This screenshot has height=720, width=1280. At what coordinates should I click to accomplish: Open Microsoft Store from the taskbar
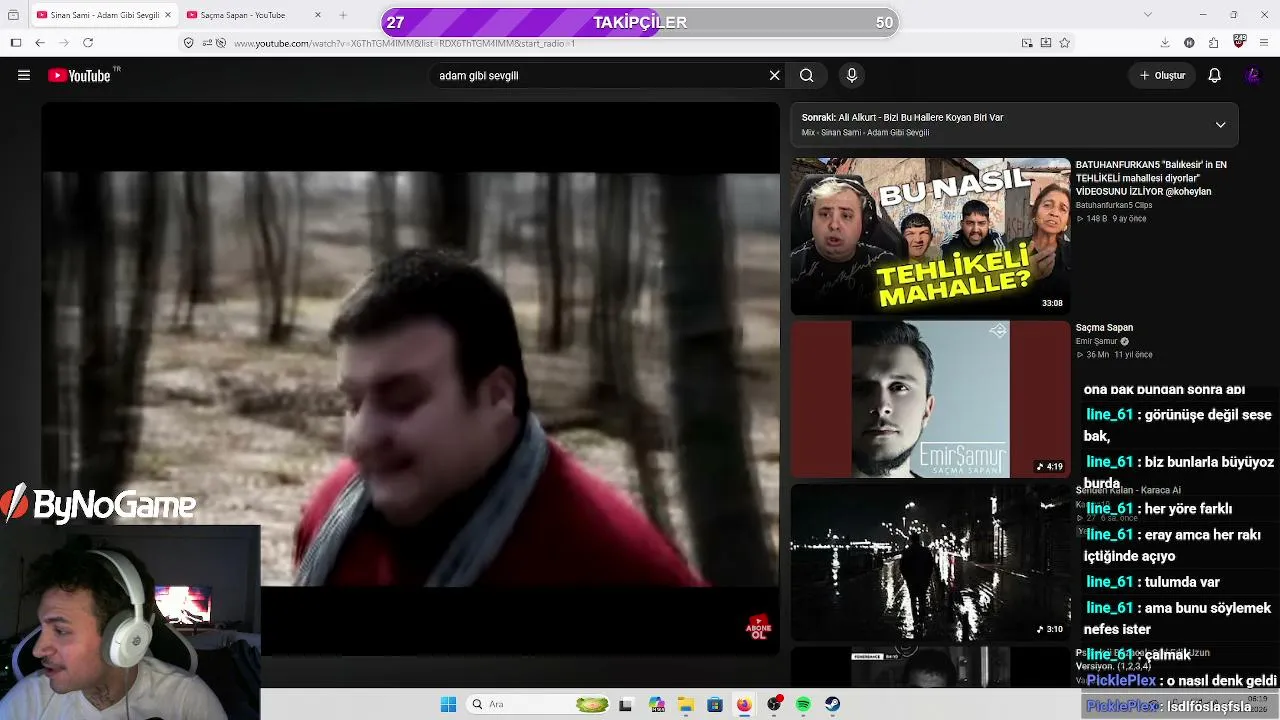click(715, 704)
